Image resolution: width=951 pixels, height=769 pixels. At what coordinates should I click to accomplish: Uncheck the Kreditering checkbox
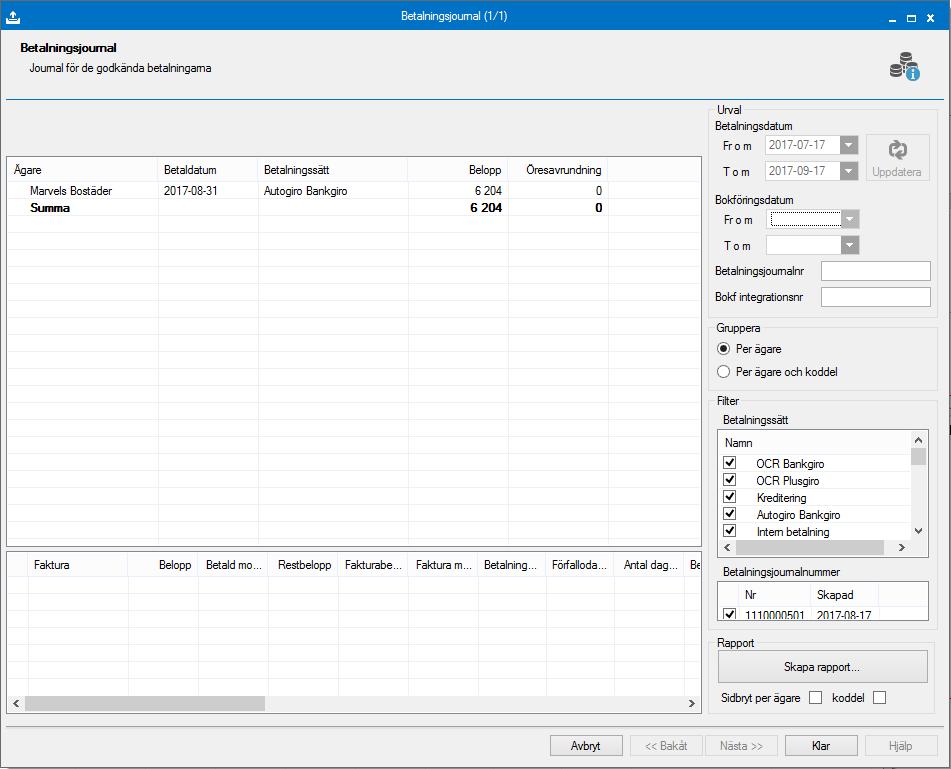tap(730, 497)
